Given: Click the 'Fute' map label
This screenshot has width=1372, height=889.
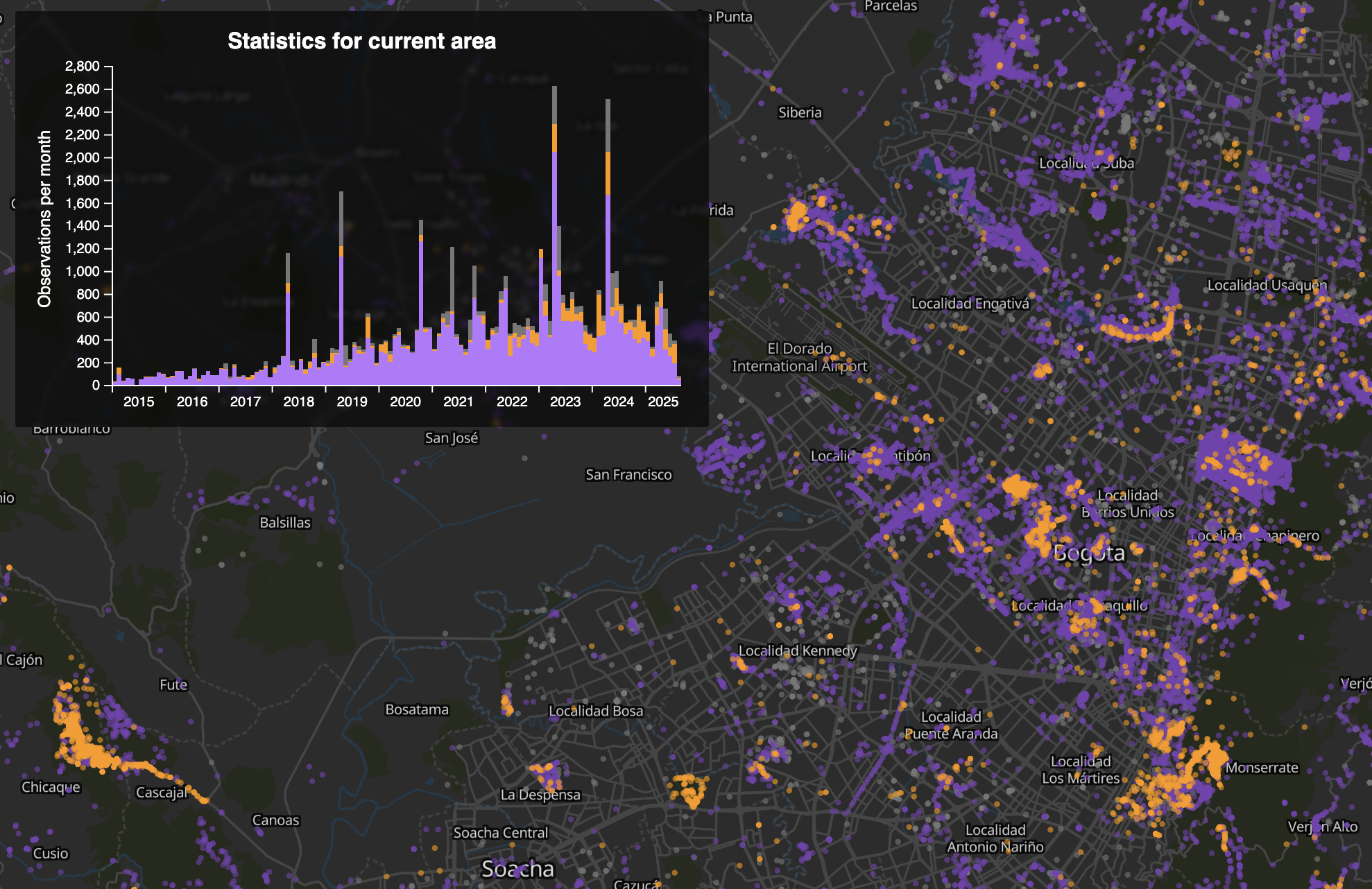Looking at the screenshot, I should [173, 684].
